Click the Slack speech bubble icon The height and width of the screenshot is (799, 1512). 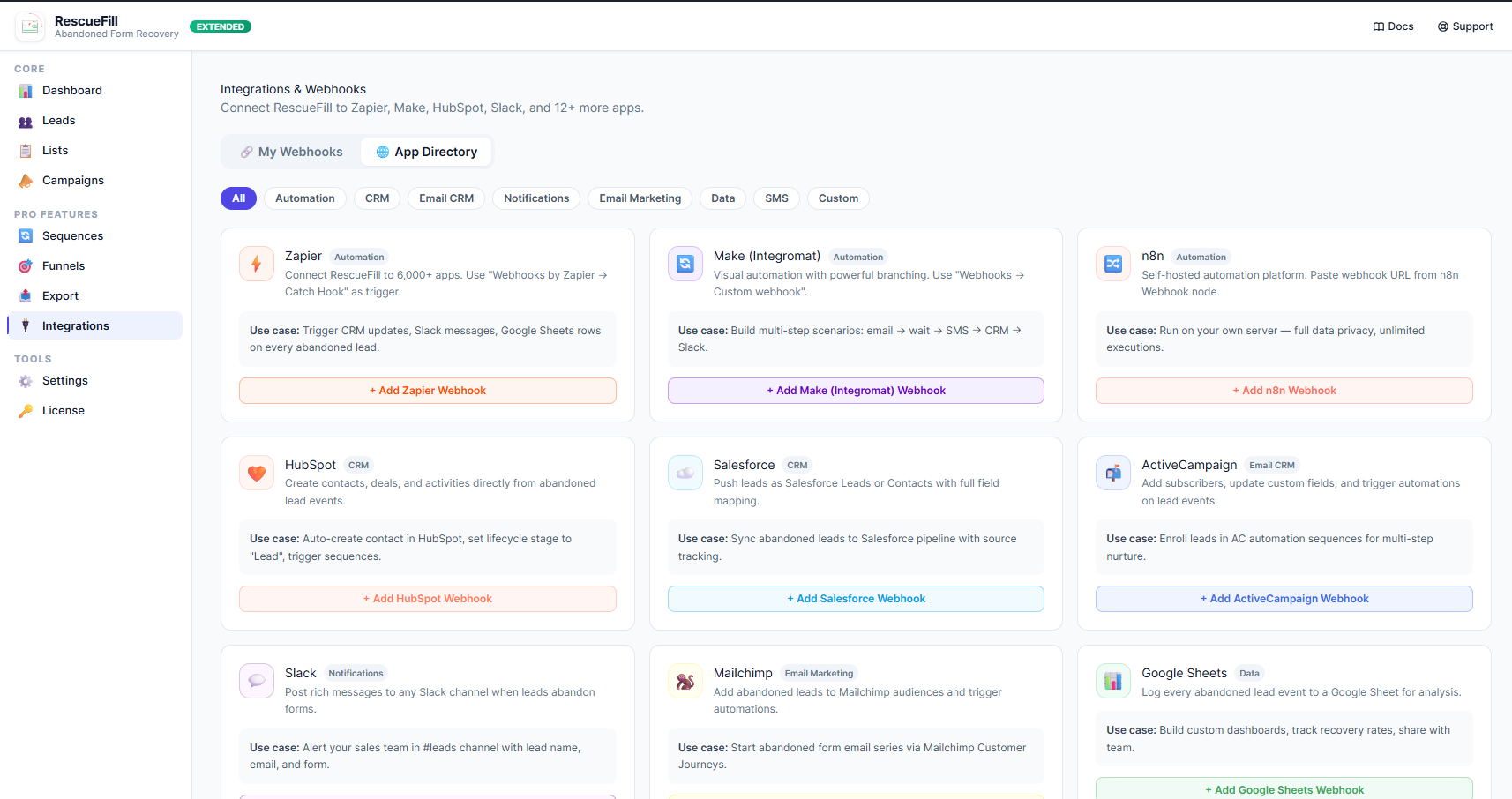pyautogui.click(x=256, y=680)
